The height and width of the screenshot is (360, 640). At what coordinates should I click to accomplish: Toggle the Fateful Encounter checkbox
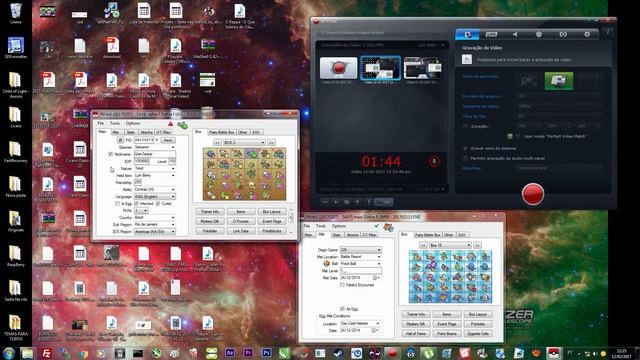(x=342, y=285)
